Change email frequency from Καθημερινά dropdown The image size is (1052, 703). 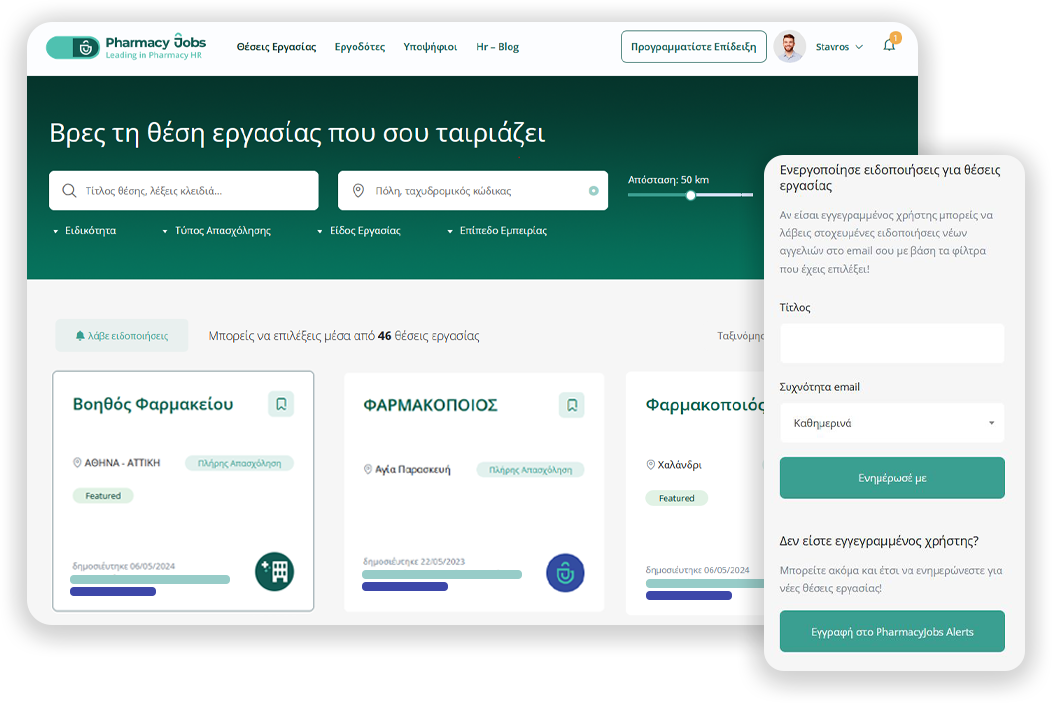891,422
